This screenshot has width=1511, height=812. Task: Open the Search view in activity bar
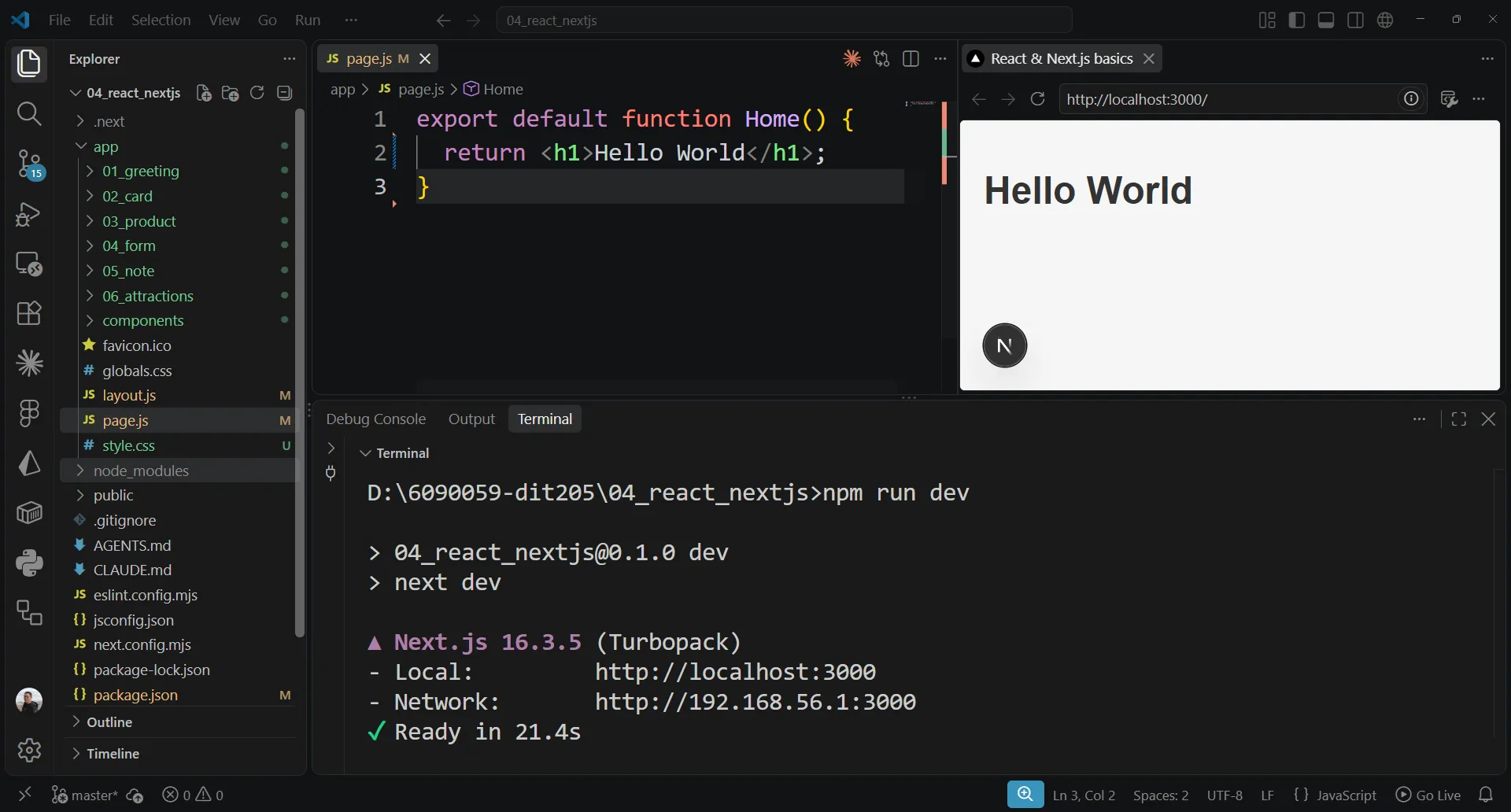tap(29, 114)
